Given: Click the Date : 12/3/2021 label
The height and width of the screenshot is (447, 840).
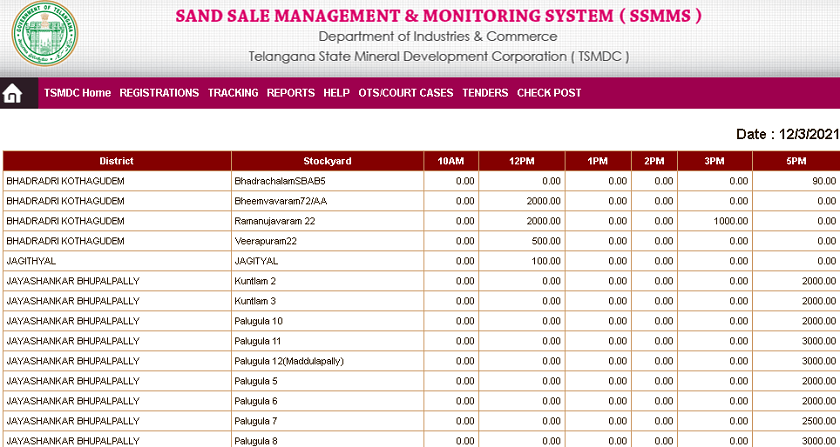Looking at the screenshot, I should pyautogui.click(x=788, y=134).
